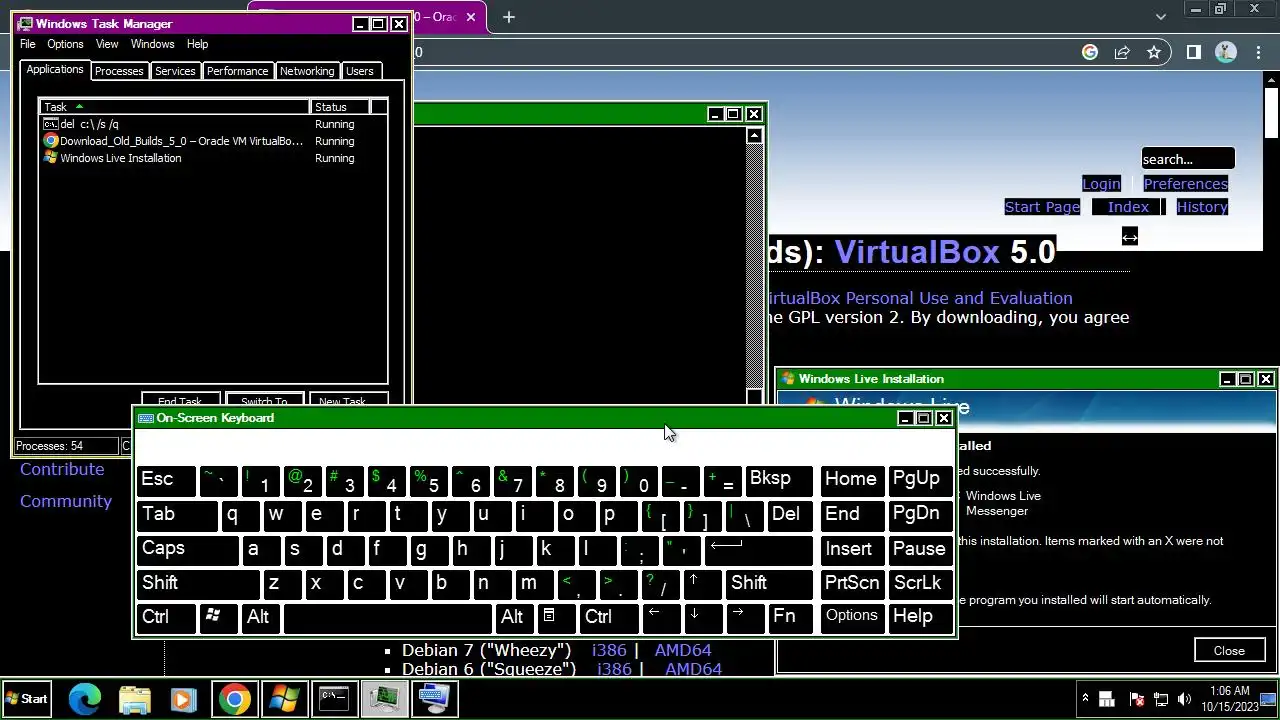
Task: Toggle Fn key on On-Screen Keyboard
Action: [x=788, y=618]
